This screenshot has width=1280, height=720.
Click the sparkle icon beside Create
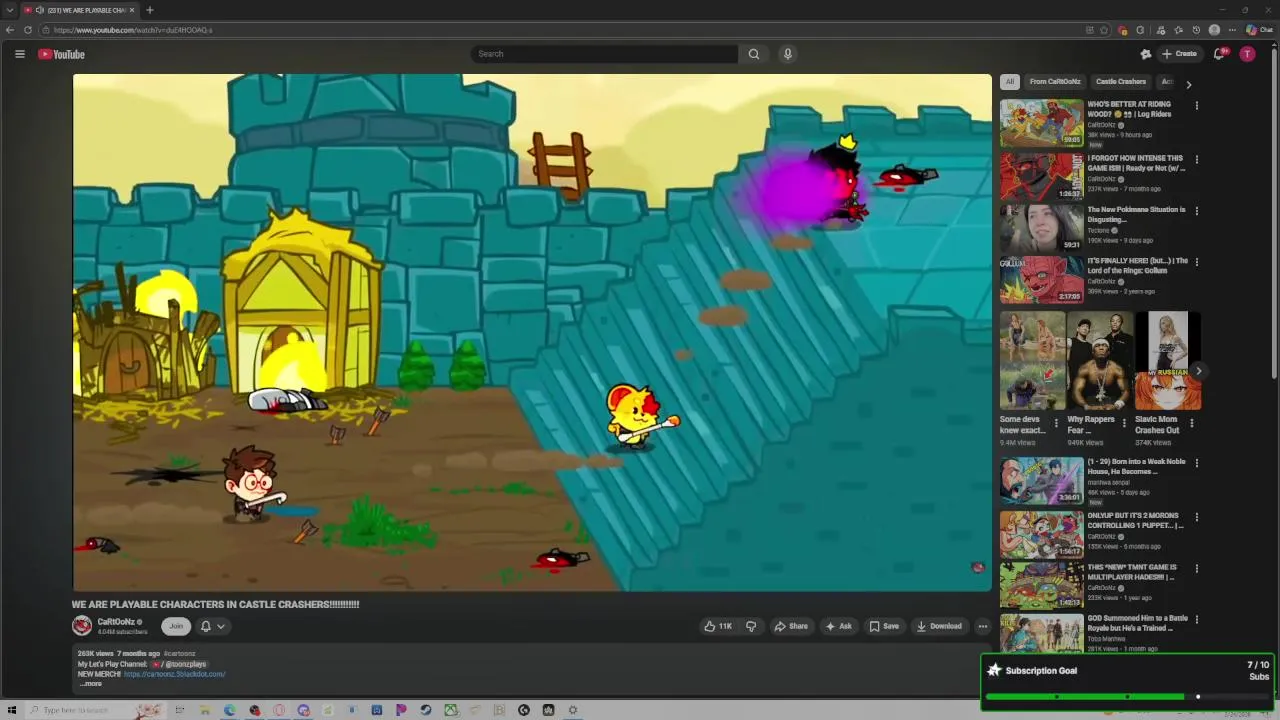click(1145, 54)
